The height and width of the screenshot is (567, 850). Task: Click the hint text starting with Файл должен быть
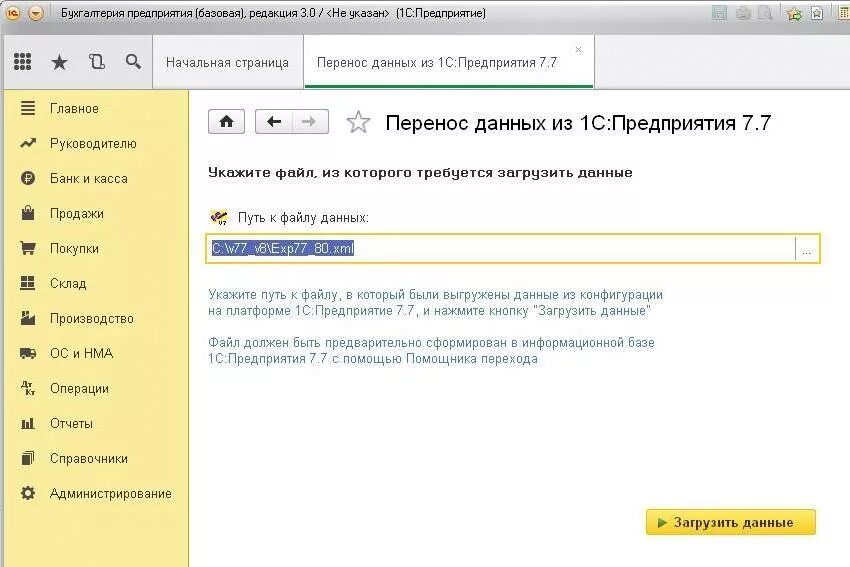click(x=432, y=351)
